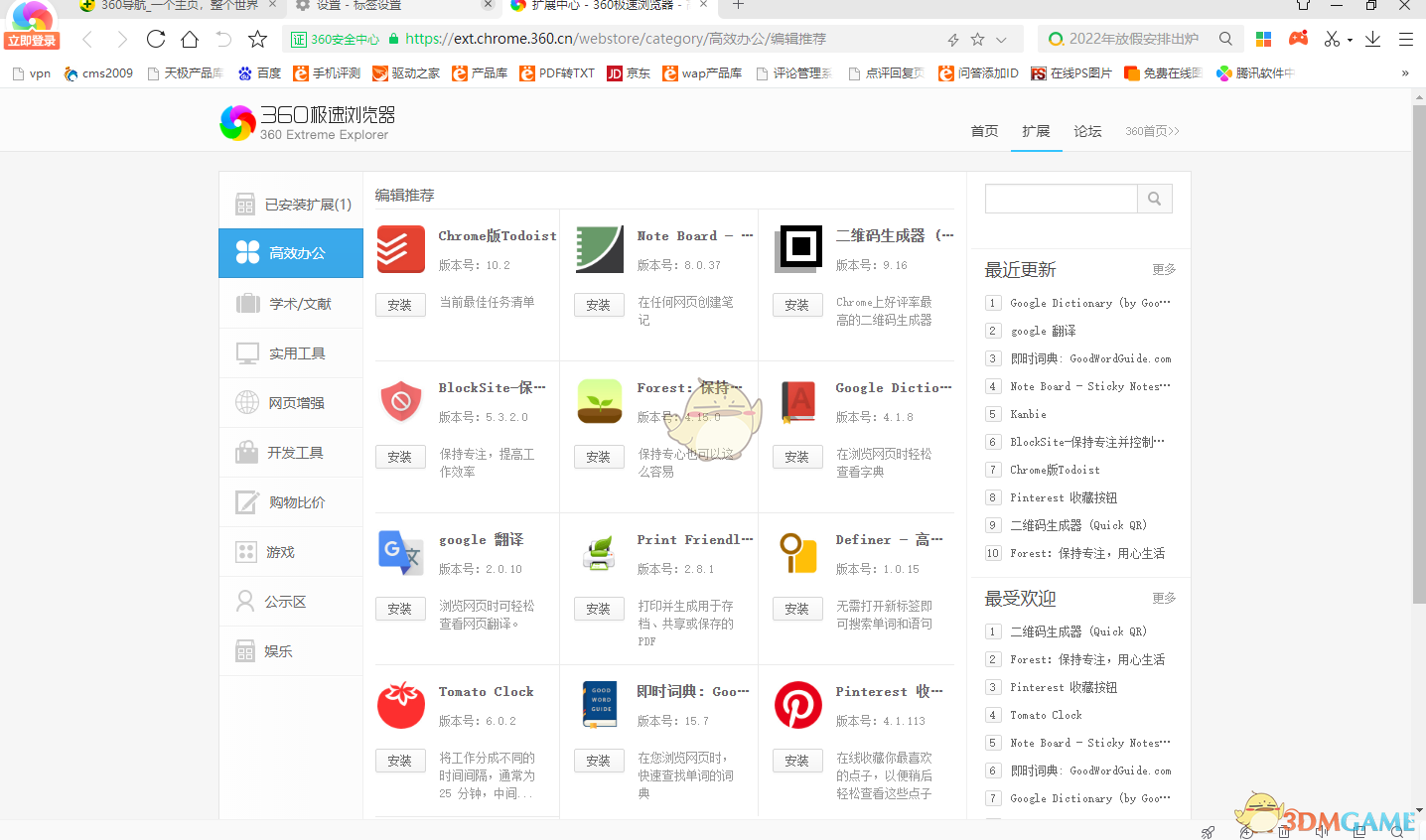The width and height of the screenshot is (1426, 840).
Task: Click the screenshot scissors icon
Action: pyautogui.click(x=1331, y=38)
